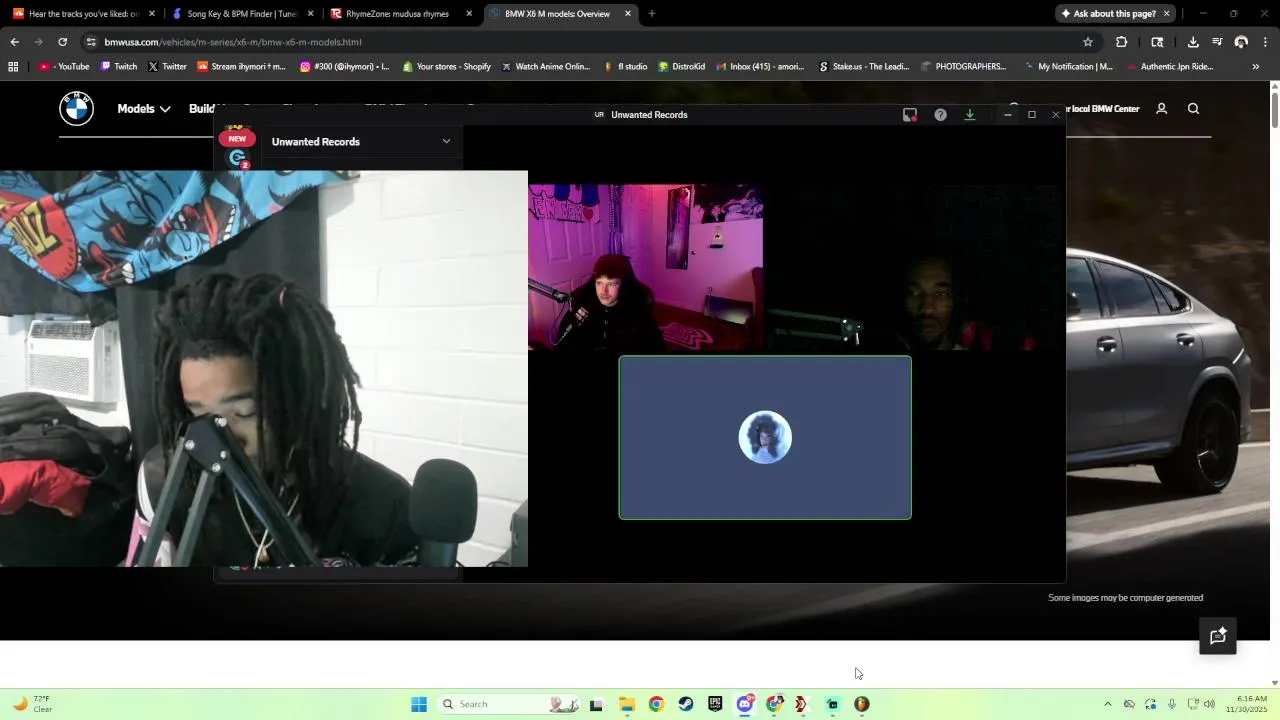The image size is (1280, 720).
Task: Open the Discord help question mark icon
Action: pos(940,115)
